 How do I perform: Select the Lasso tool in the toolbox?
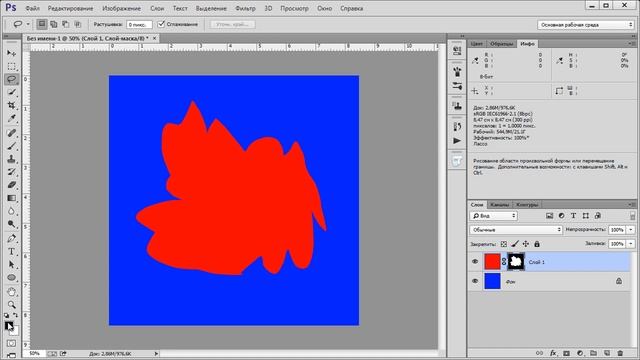click(11, 79)
